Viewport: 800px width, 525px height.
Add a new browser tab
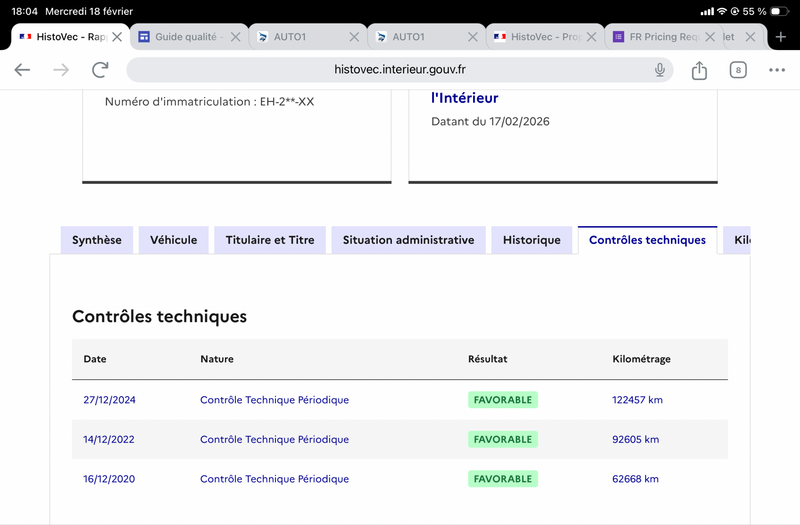781,37
